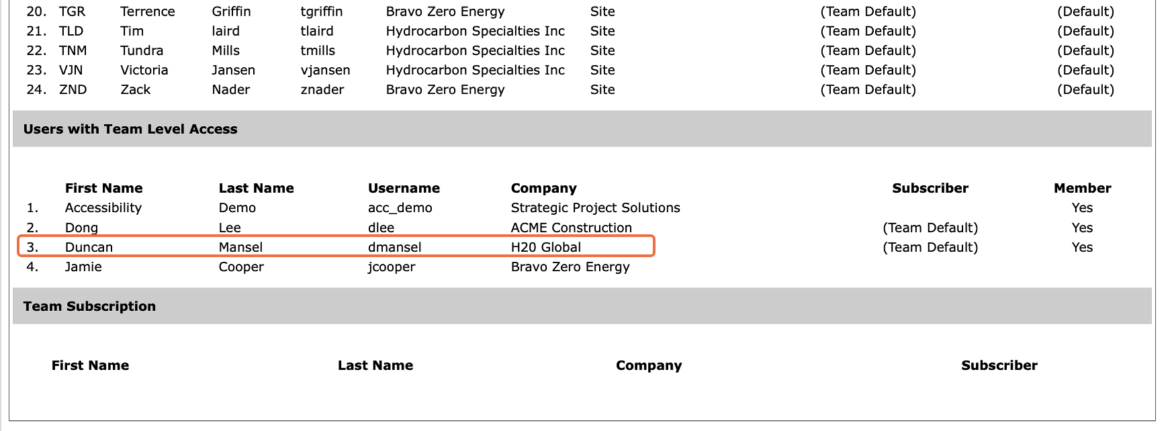Viewport: 1170px width, 431px height.
Task: Click username dmansel in team access list
Action: point(394,247)
